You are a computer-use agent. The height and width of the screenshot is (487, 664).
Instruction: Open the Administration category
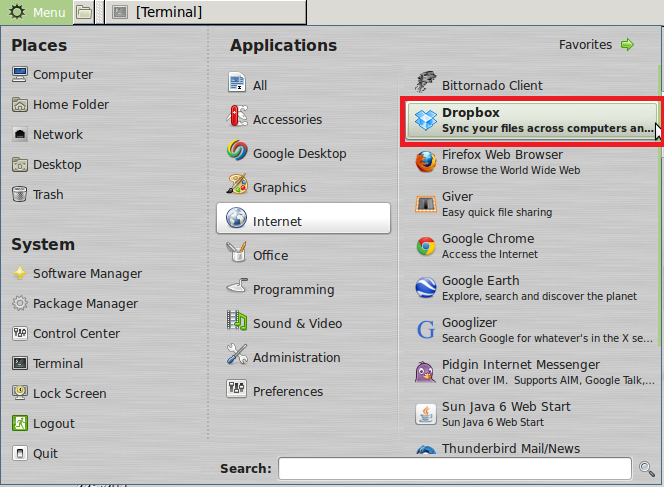coord(303,354)
